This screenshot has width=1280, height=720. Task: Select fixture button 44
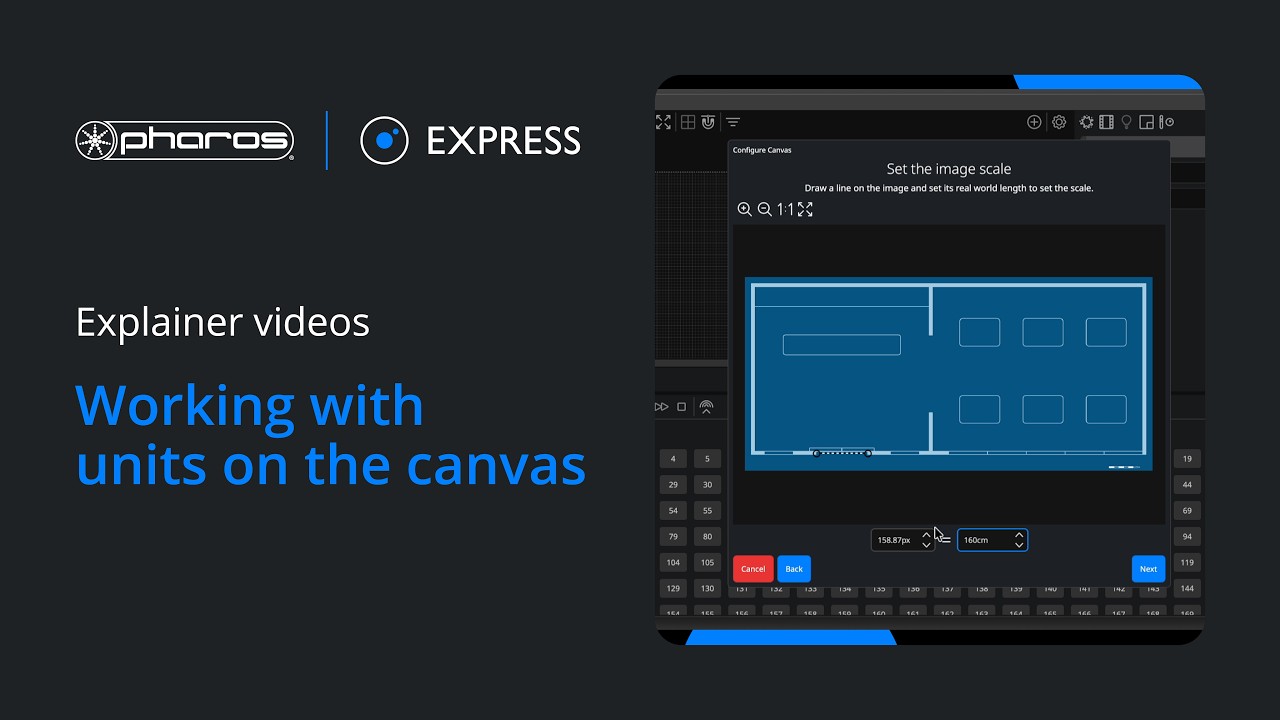point(1187,485)
